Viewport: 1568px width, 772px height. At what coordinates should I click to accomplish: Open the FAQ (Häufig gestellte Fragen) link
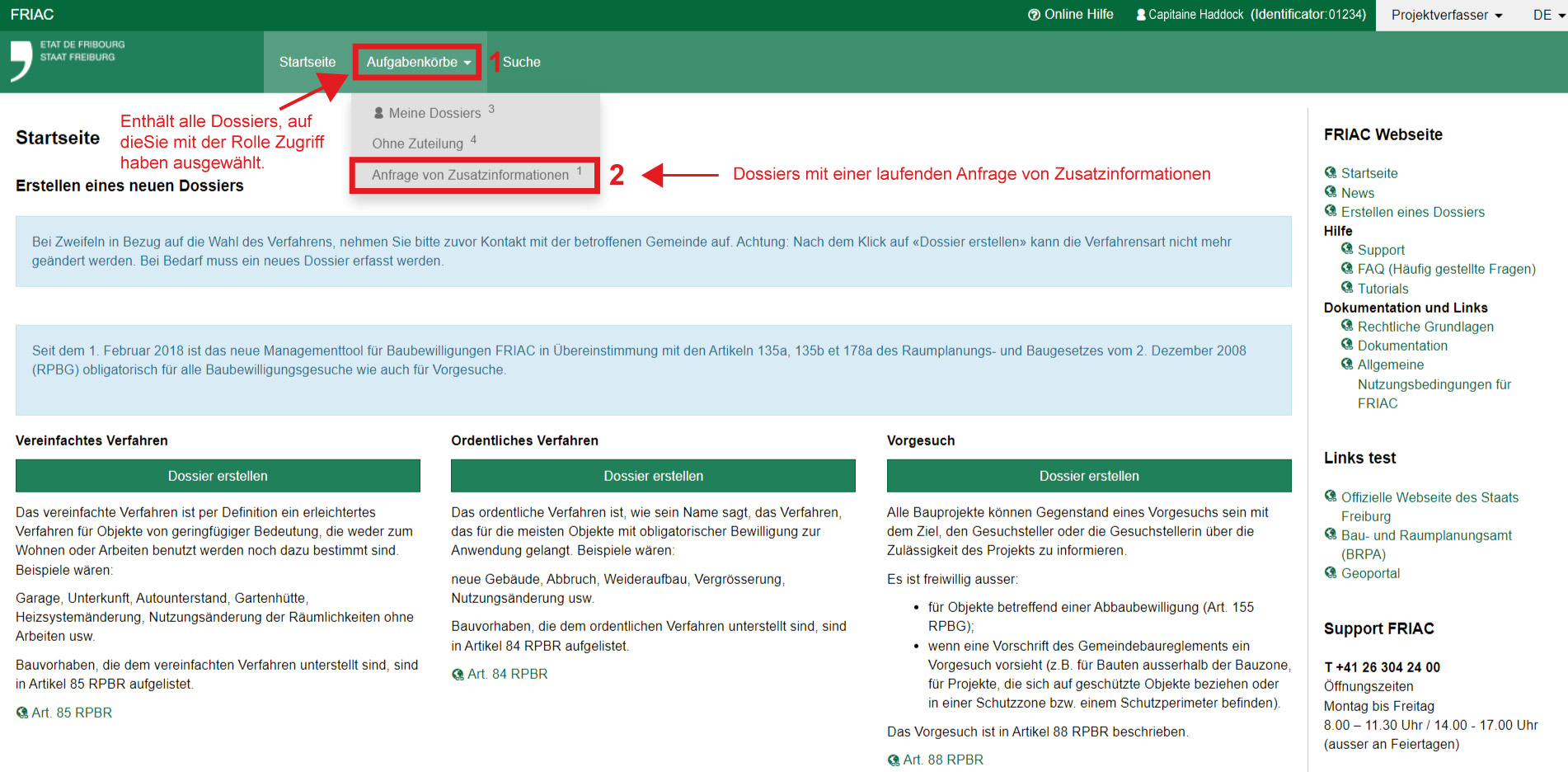tap(1446, 269)
